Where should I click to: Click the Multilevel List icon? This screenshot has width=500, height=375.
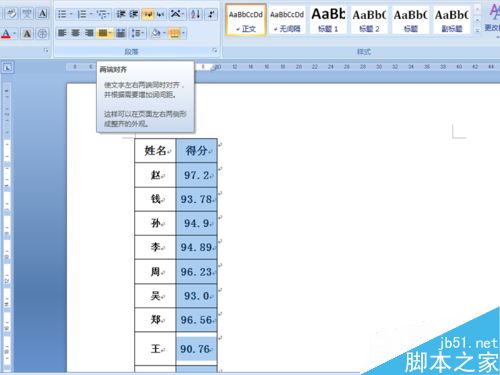click(x=101, y=14)
